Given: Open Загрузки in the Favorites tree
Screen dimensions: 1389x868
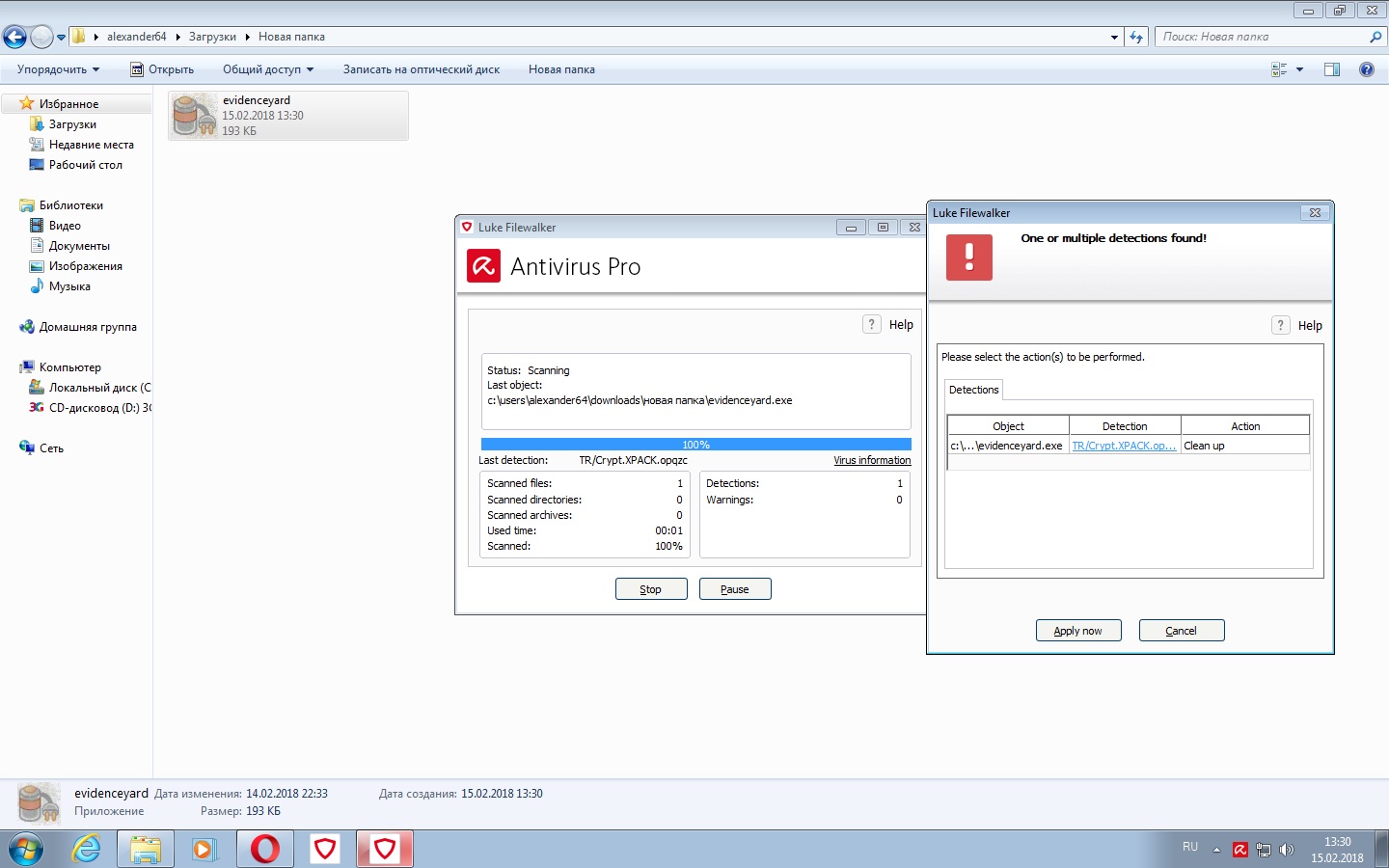Looking at the screenshot, I should pyautogui.click(x=72, y=124).
